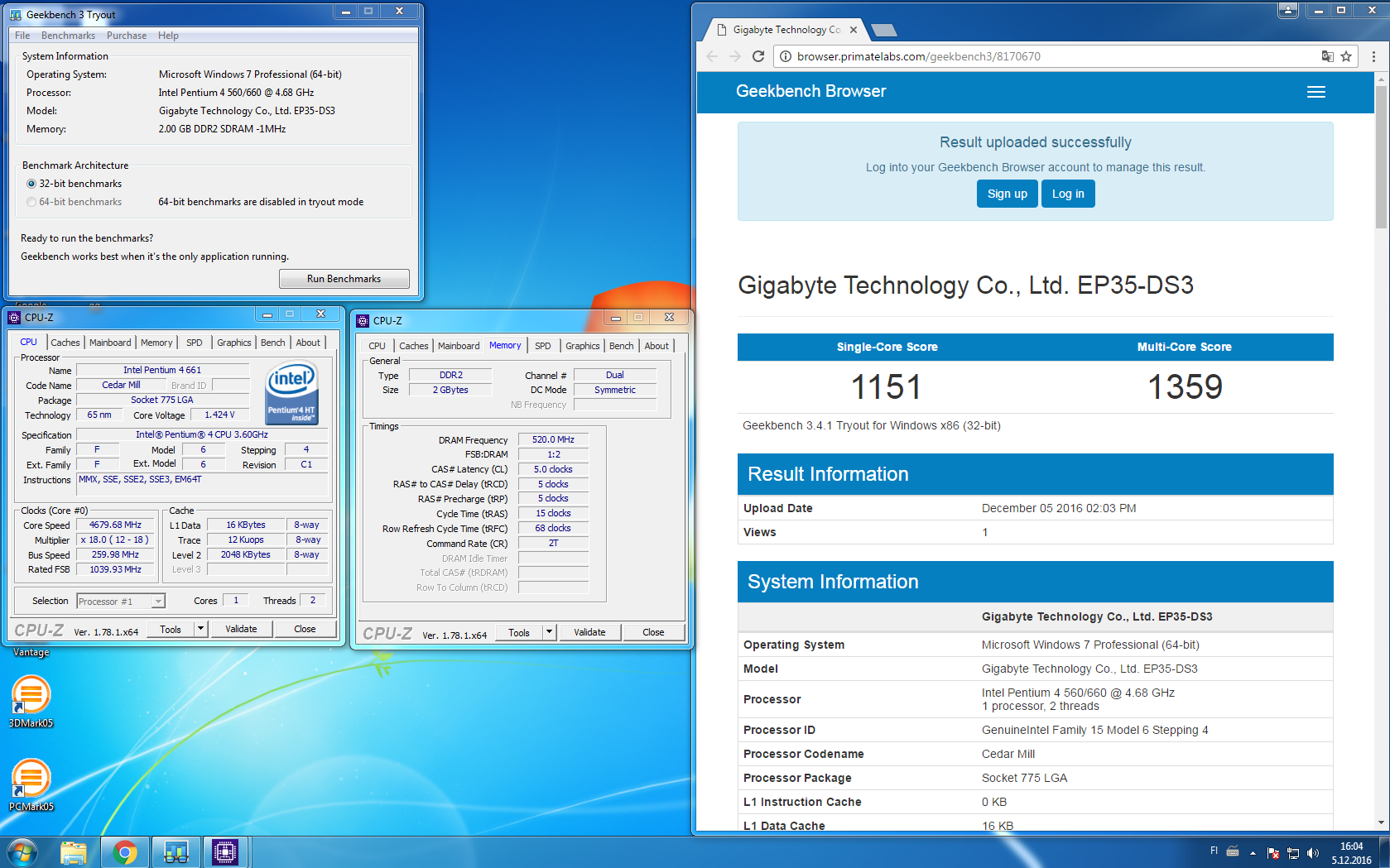The width and height of the screenshot is (1390, 868).
Task: Open the Help menu in Geekbench
Action: coord(168,36)
